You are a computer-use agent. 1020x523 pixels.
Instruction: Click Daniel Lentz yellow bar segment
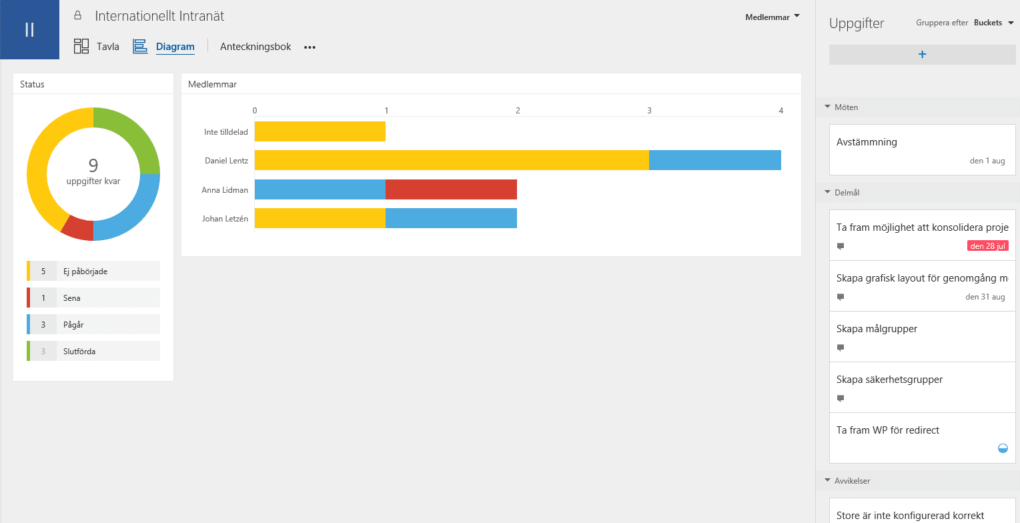(x=451, y=160)
